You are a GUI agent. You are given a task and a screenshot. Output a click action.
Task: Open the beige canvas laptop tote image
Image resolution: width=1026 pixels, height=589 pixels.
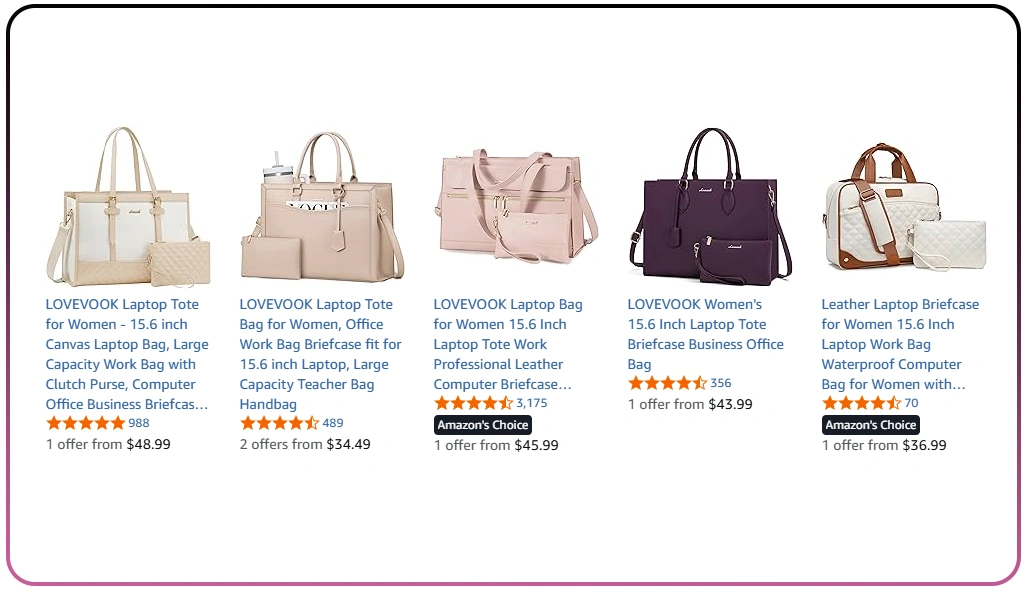128,207
